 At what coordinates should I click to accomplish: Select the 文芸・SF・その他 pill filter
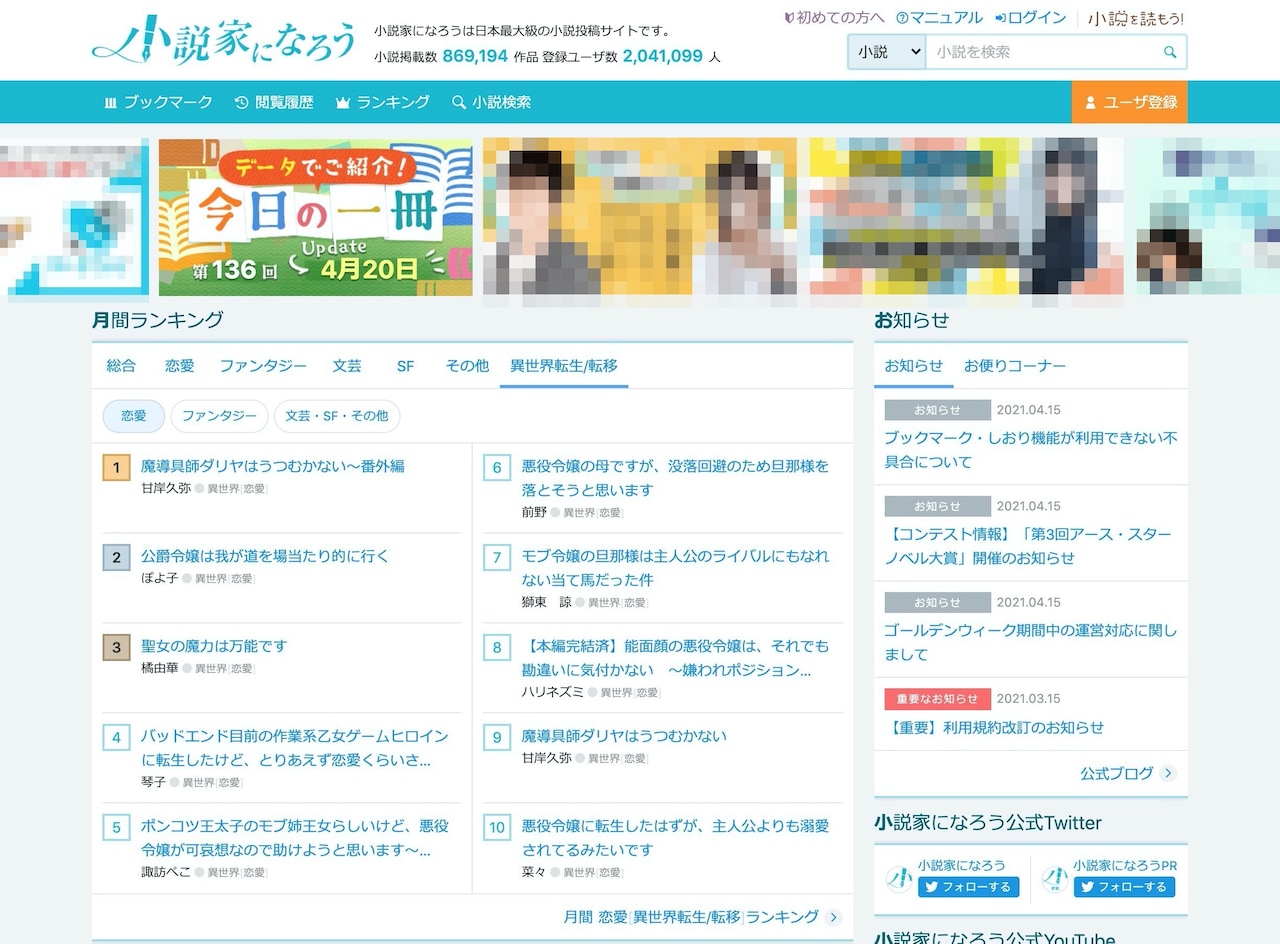pos(336,416)
